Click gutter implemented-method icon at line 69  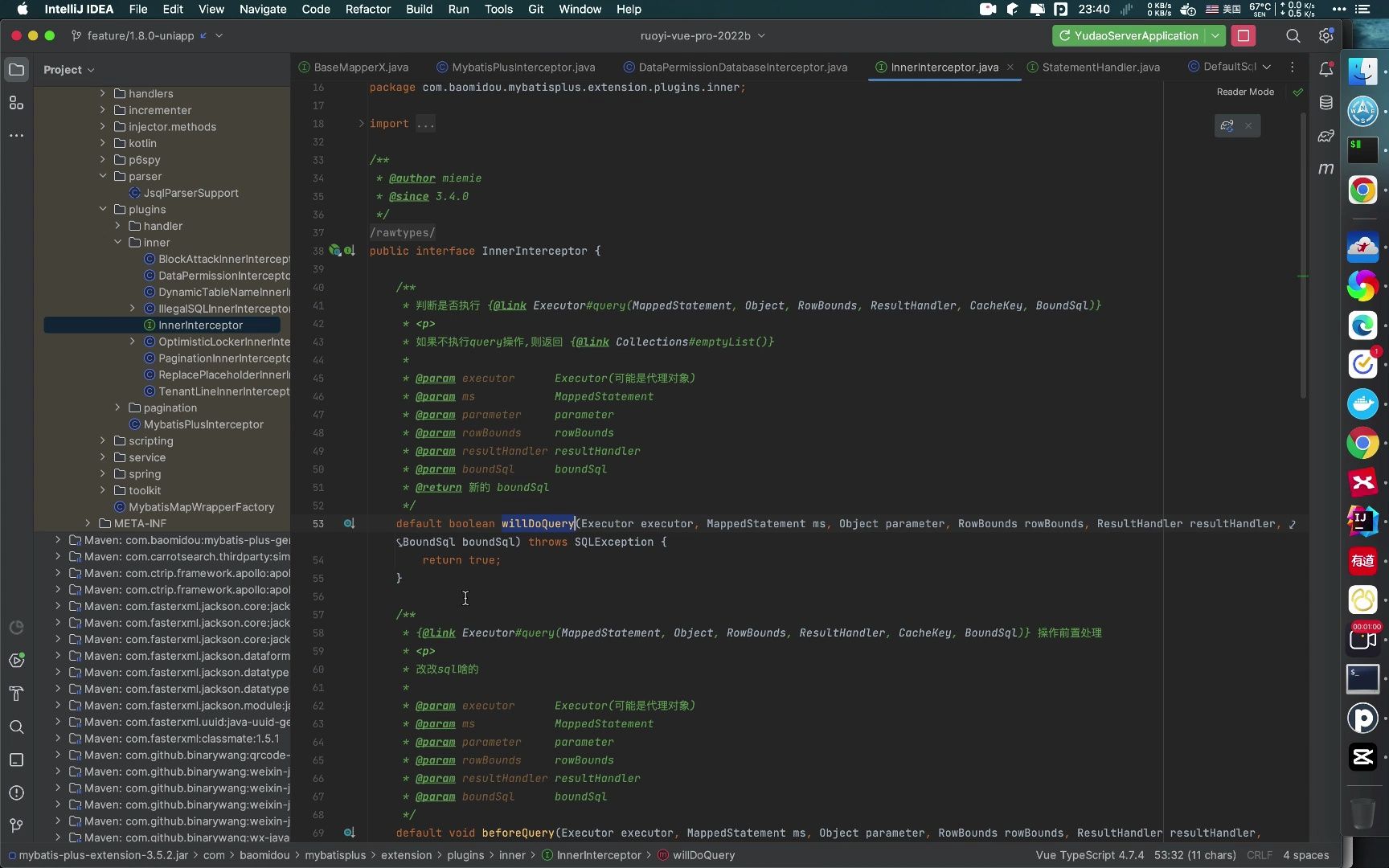coord(349,833)
